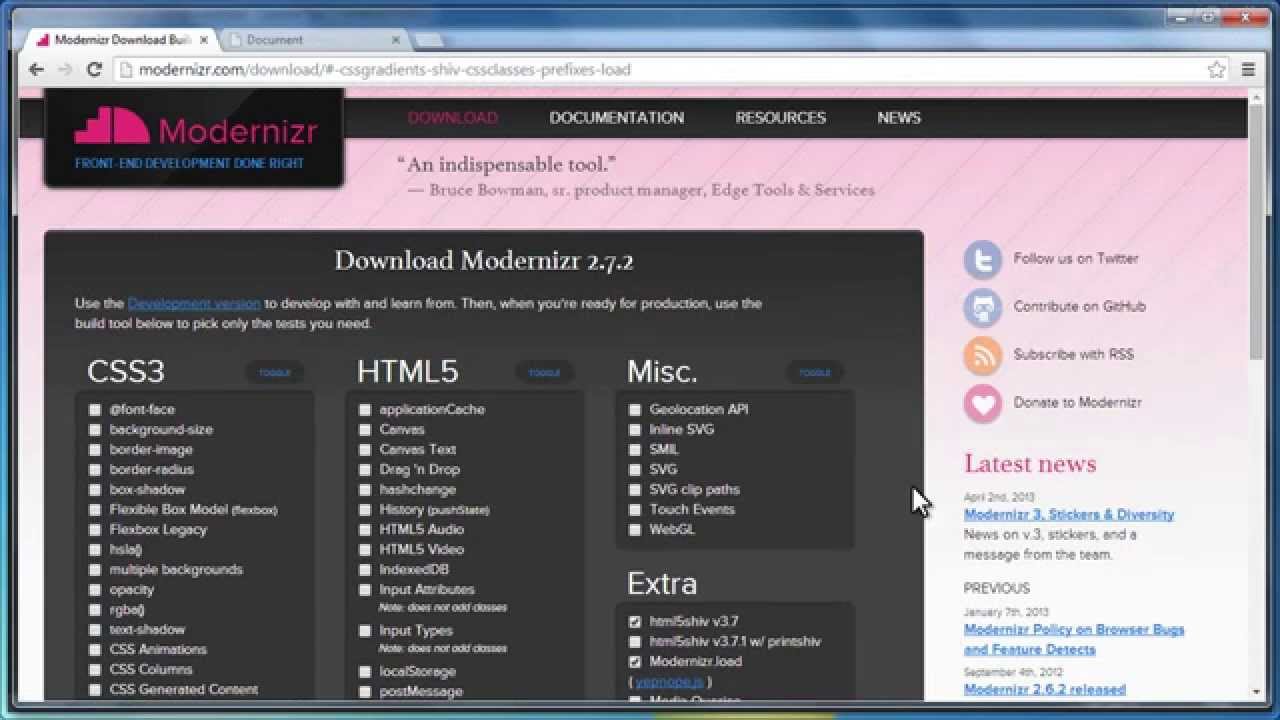Check html5shiv v3.7.1 w/ printshiv
This screenshot has height=720, width=1280.
point(635,642)
